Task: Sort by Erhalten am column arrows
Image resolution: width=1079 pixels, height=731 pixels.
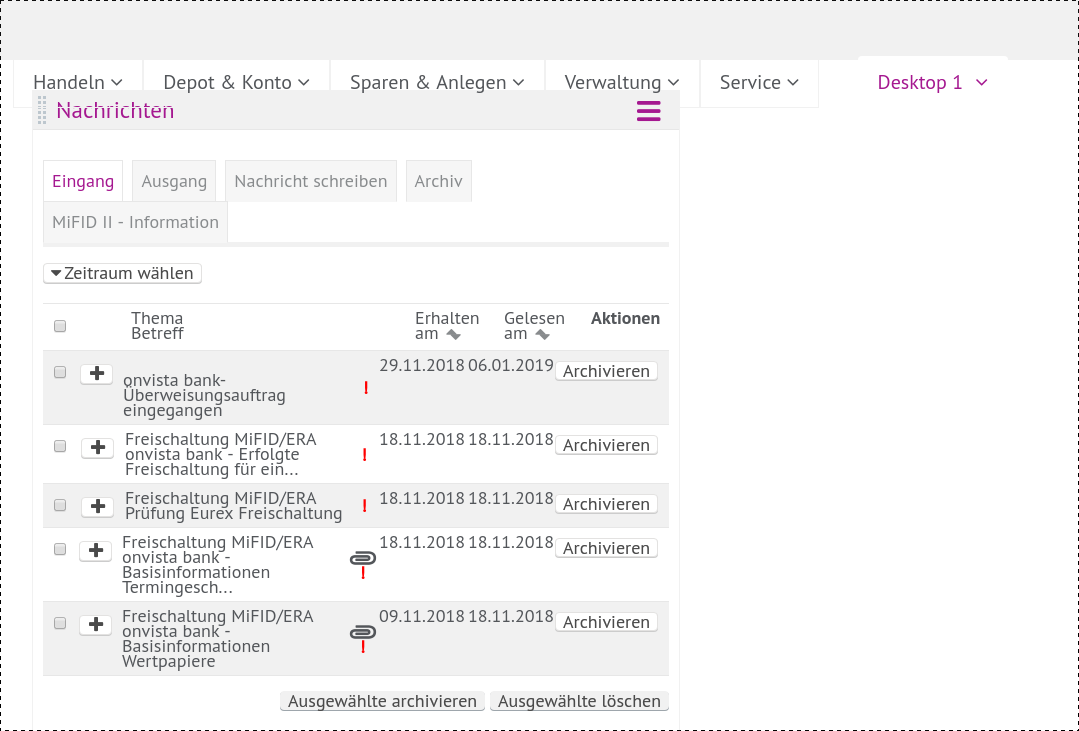Action: click(x=453, y=335)
